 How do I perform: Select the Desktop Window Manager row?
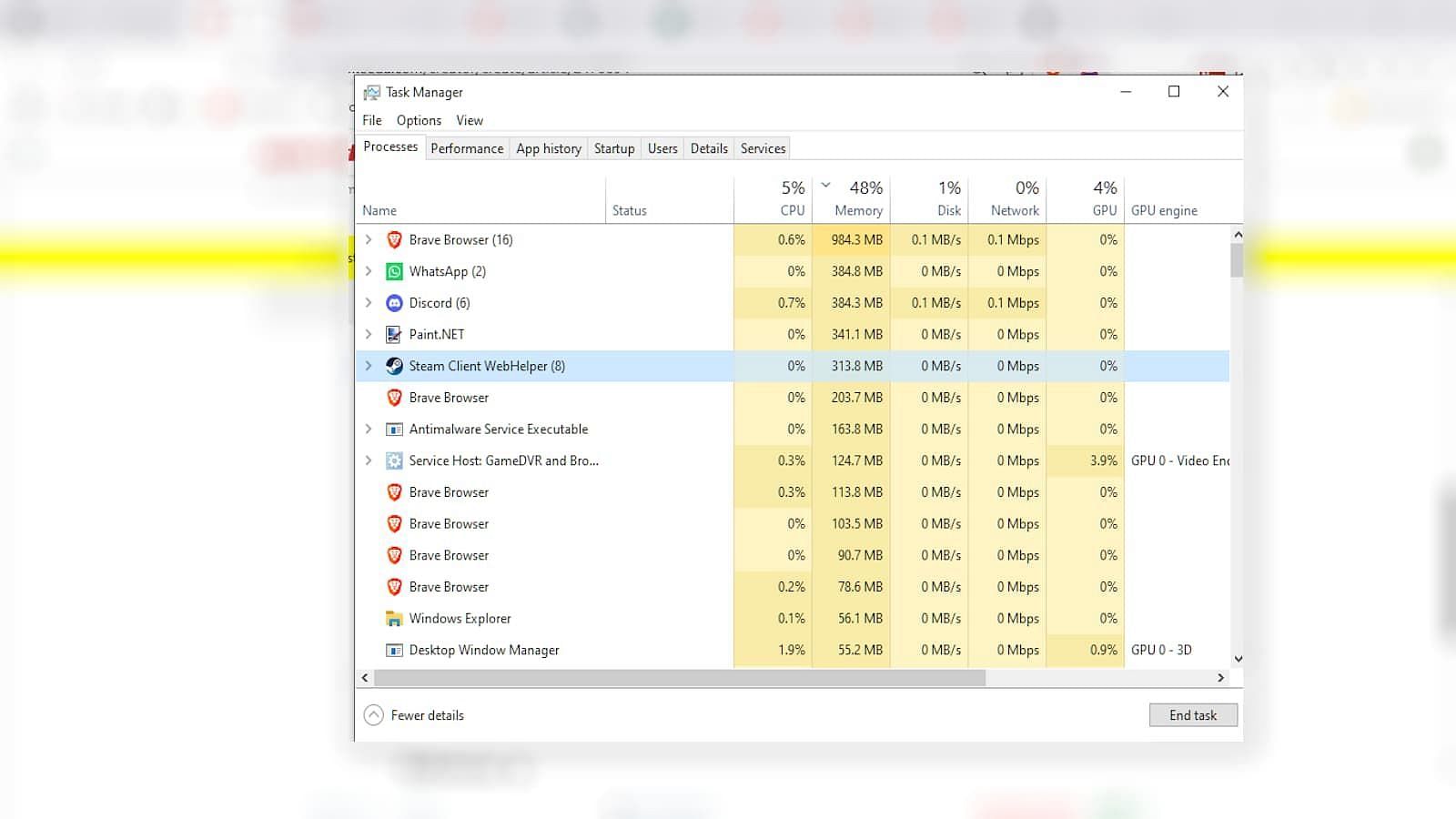(x=793, y=650)
